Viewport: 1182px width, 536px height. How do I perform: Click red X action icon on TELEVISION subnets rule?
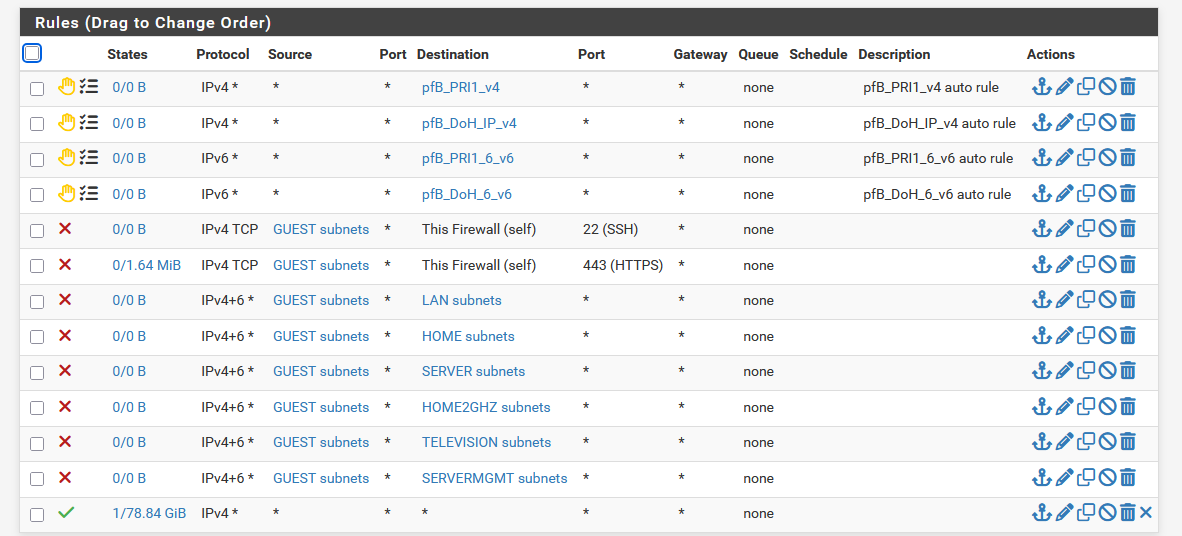[x=65, y=442]
